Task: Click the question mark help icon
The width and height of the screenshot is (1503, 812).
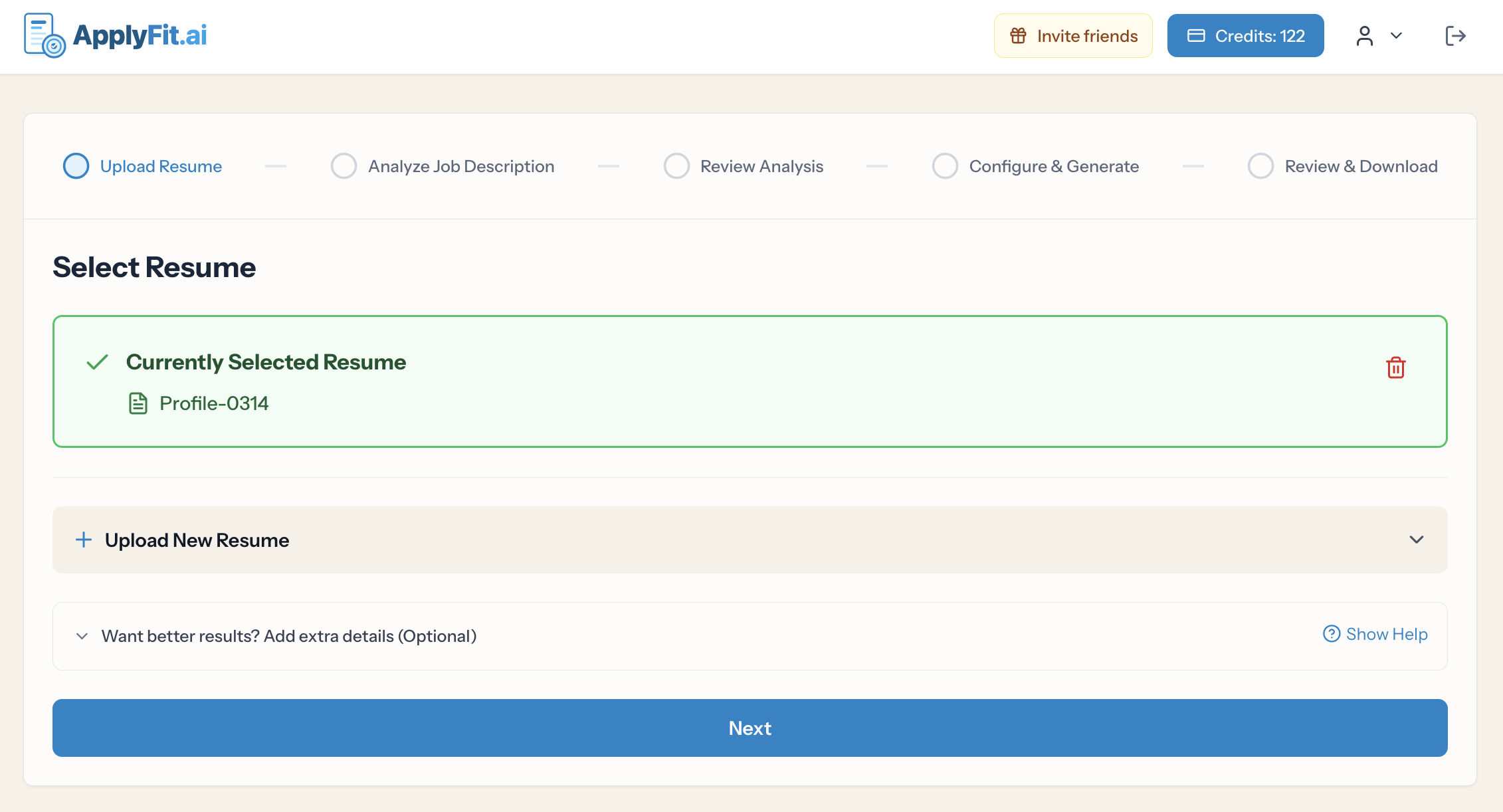Action: (x=1331, y=634)
